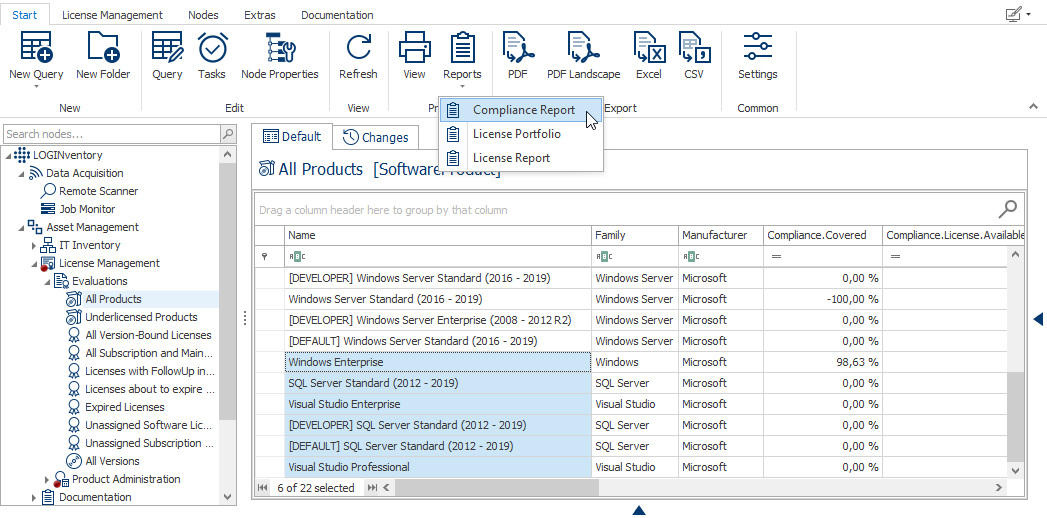Open the grid search magnifier icon

1008,209
